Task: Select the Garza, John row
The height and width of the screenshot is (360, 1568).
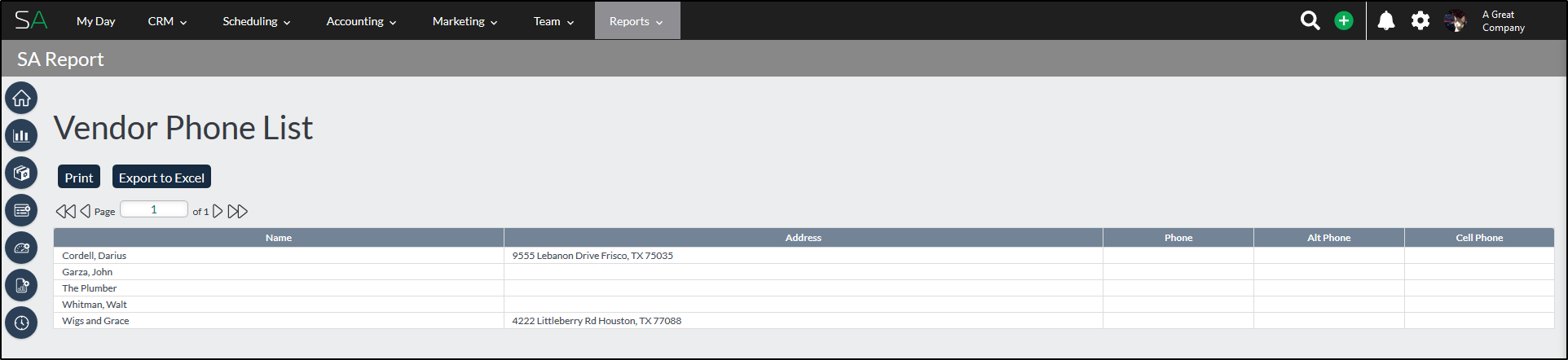Action: [804, 272]
